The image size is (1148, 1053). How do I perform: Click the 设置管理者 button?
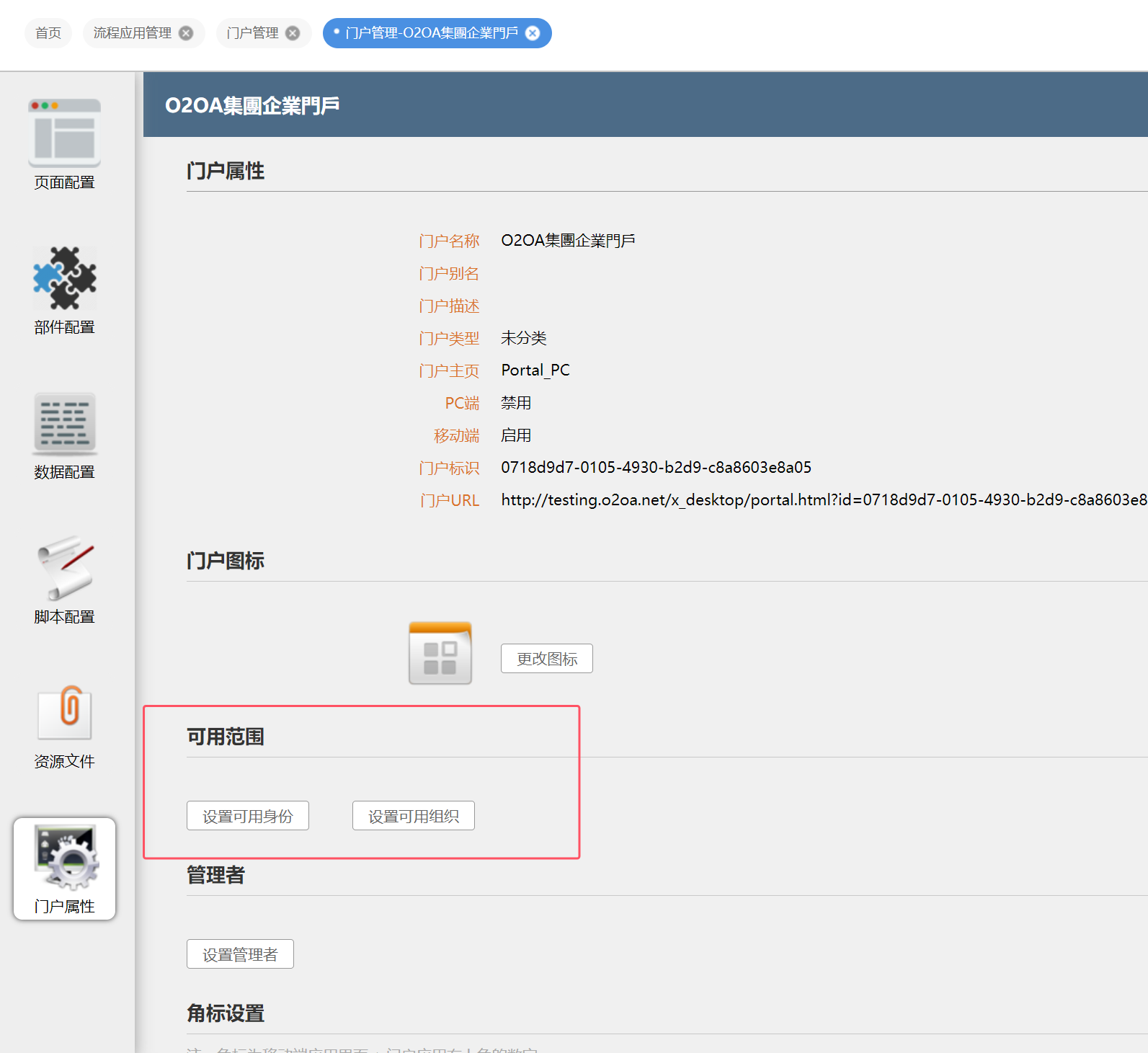click(x=240, y=954)
